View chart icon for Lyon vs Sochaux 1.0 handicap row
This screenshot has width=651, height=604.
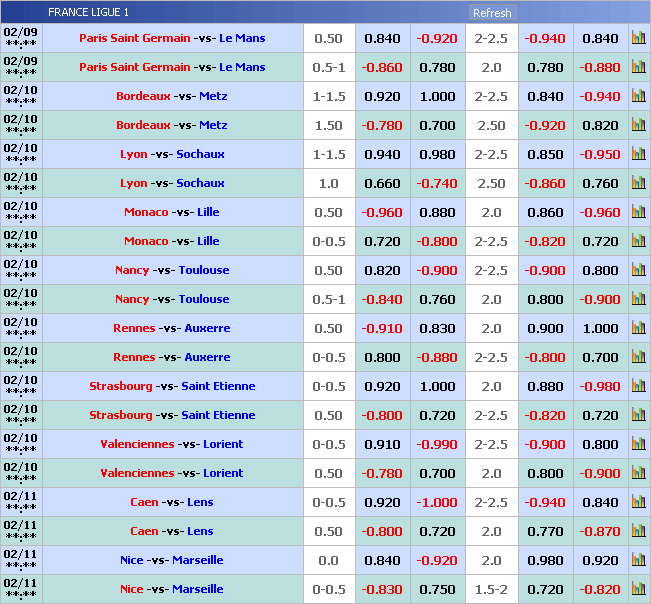638,183
